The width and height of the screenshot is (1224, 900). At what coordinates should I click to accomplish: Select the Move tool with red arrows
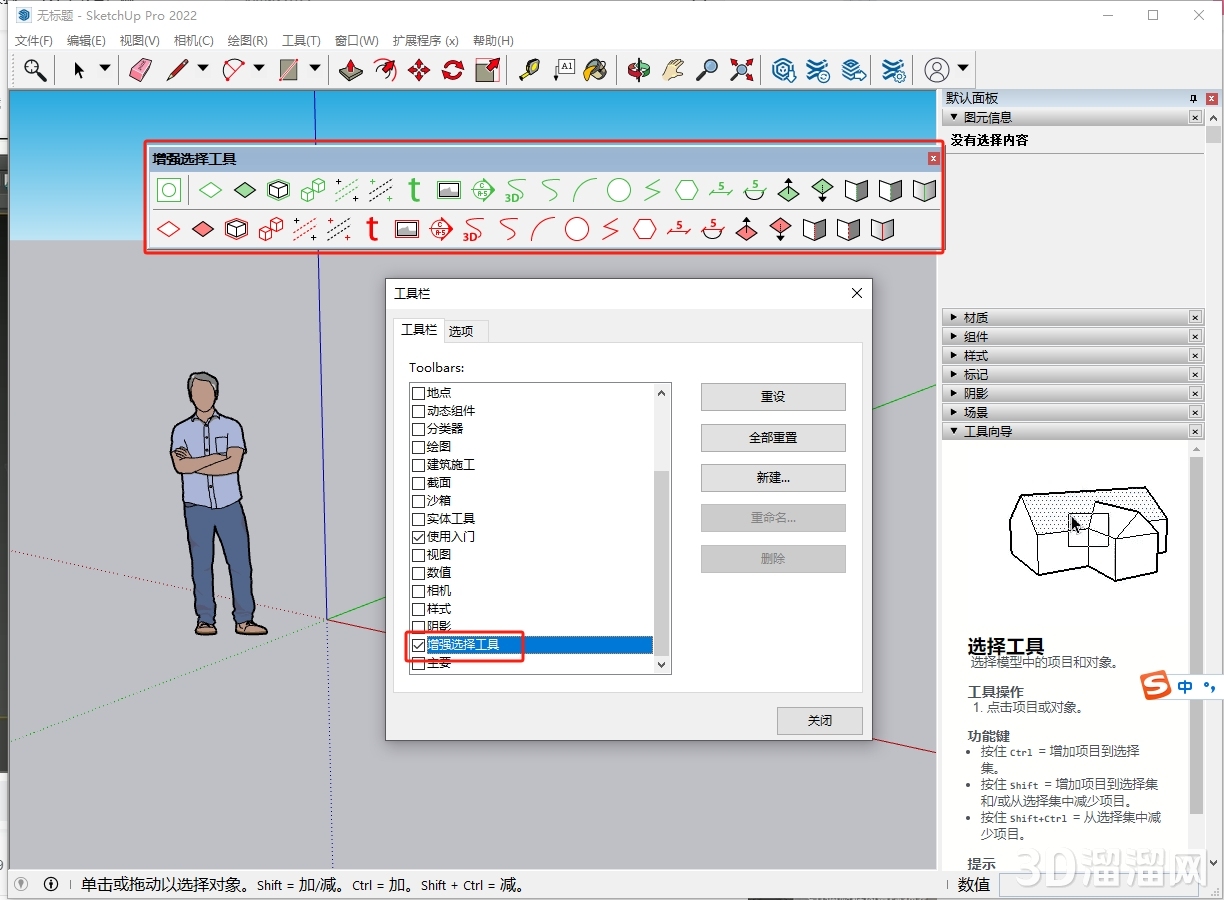418,70
